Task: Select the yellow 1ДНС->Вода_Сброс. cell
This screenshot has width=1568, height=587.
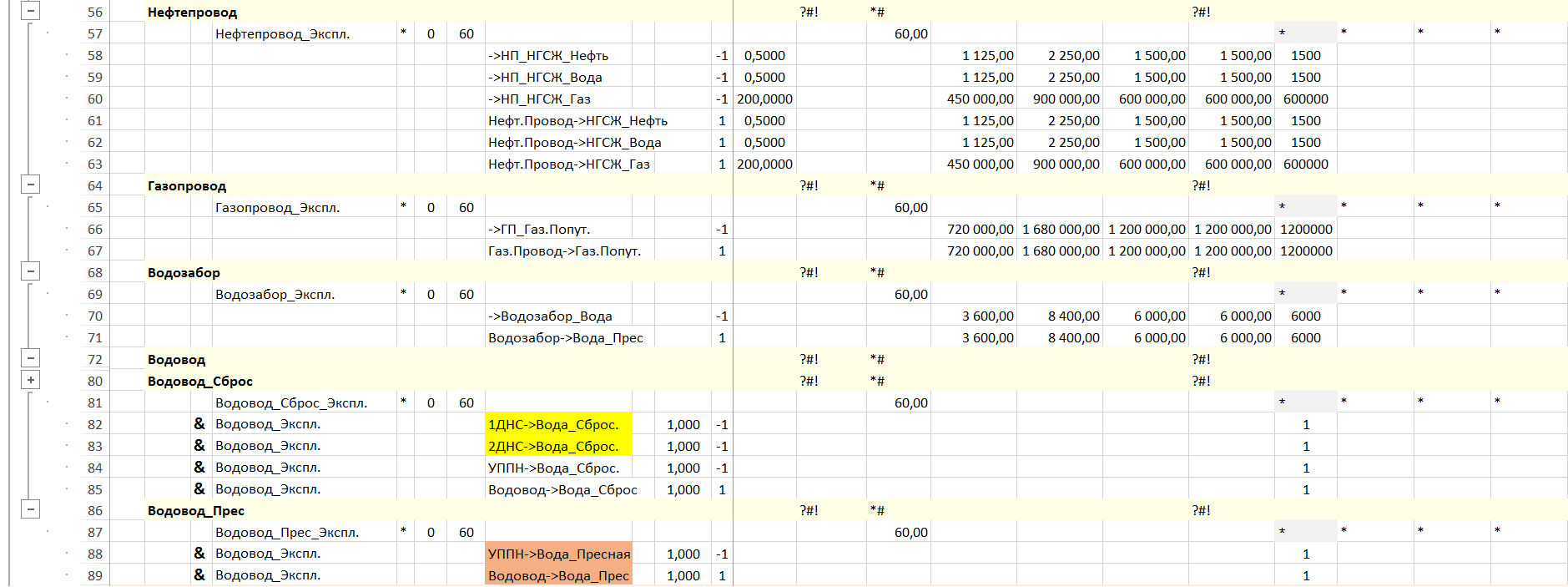Action: coord(557,424)
